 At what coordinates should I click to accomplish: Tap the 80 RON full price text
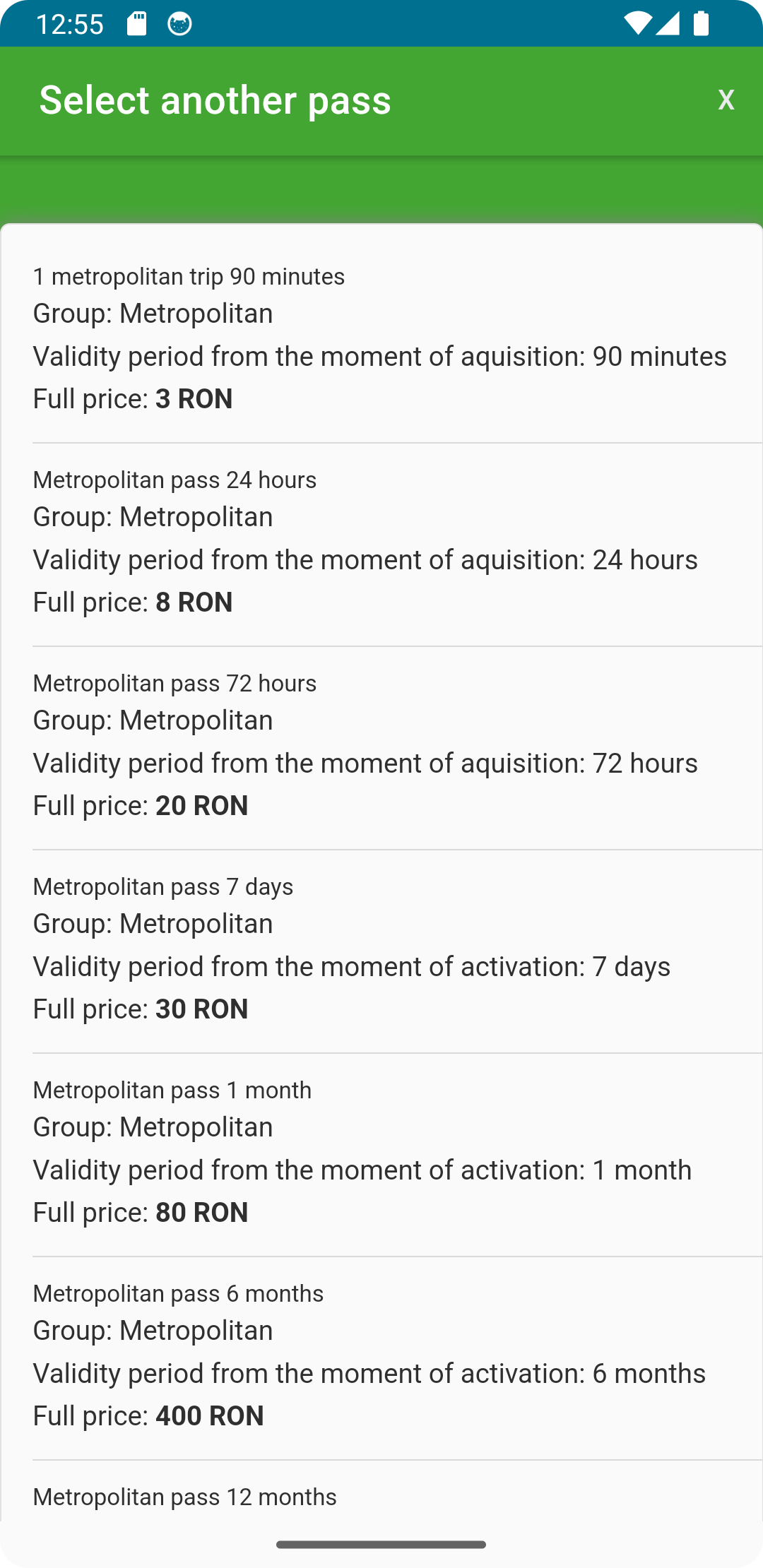pos(201,1213)
